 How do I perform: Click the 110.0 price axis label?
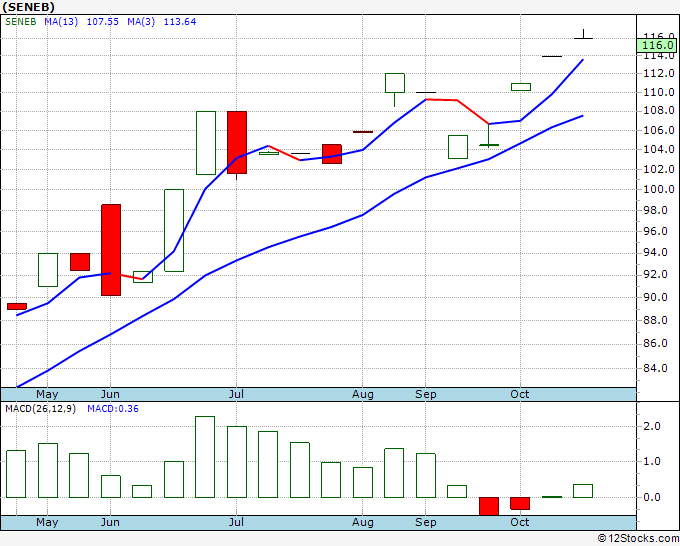(659, 92)
